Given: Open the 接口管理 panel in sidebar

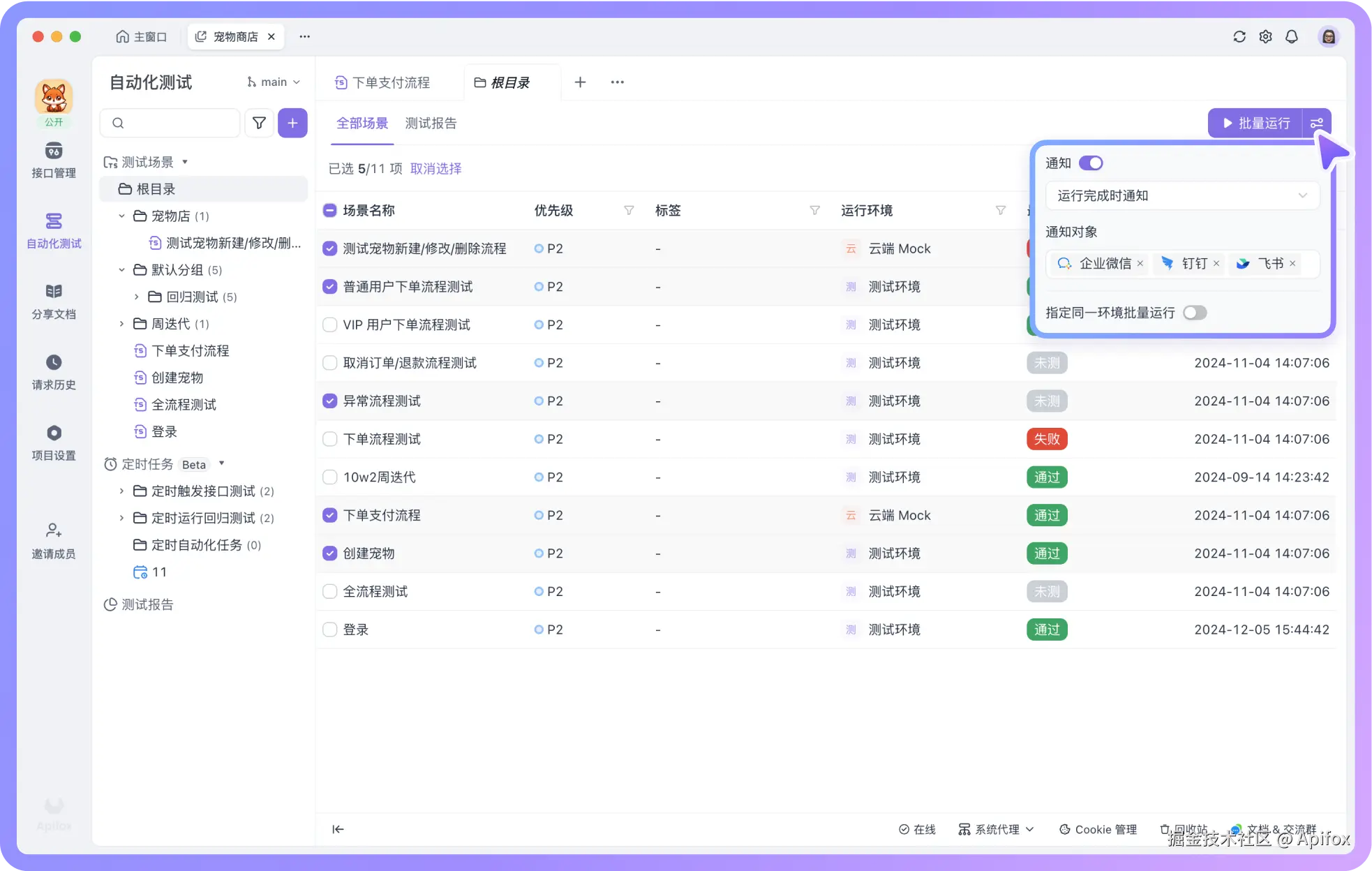Looking at the screenshot, I should (x=54, y=161).
